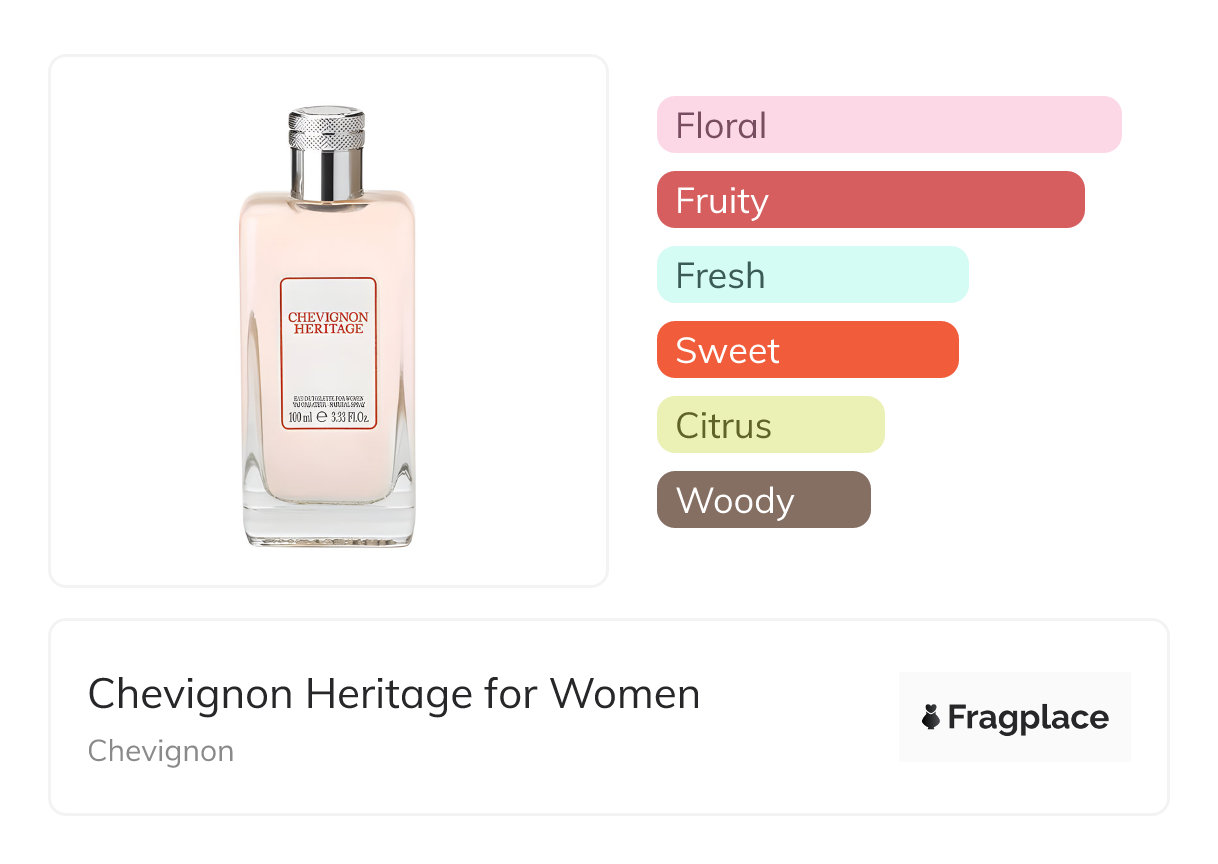Screen dimensions: 1218x864
Task: Select the Sweet accord bar
Action: click(x=808, y=350)
